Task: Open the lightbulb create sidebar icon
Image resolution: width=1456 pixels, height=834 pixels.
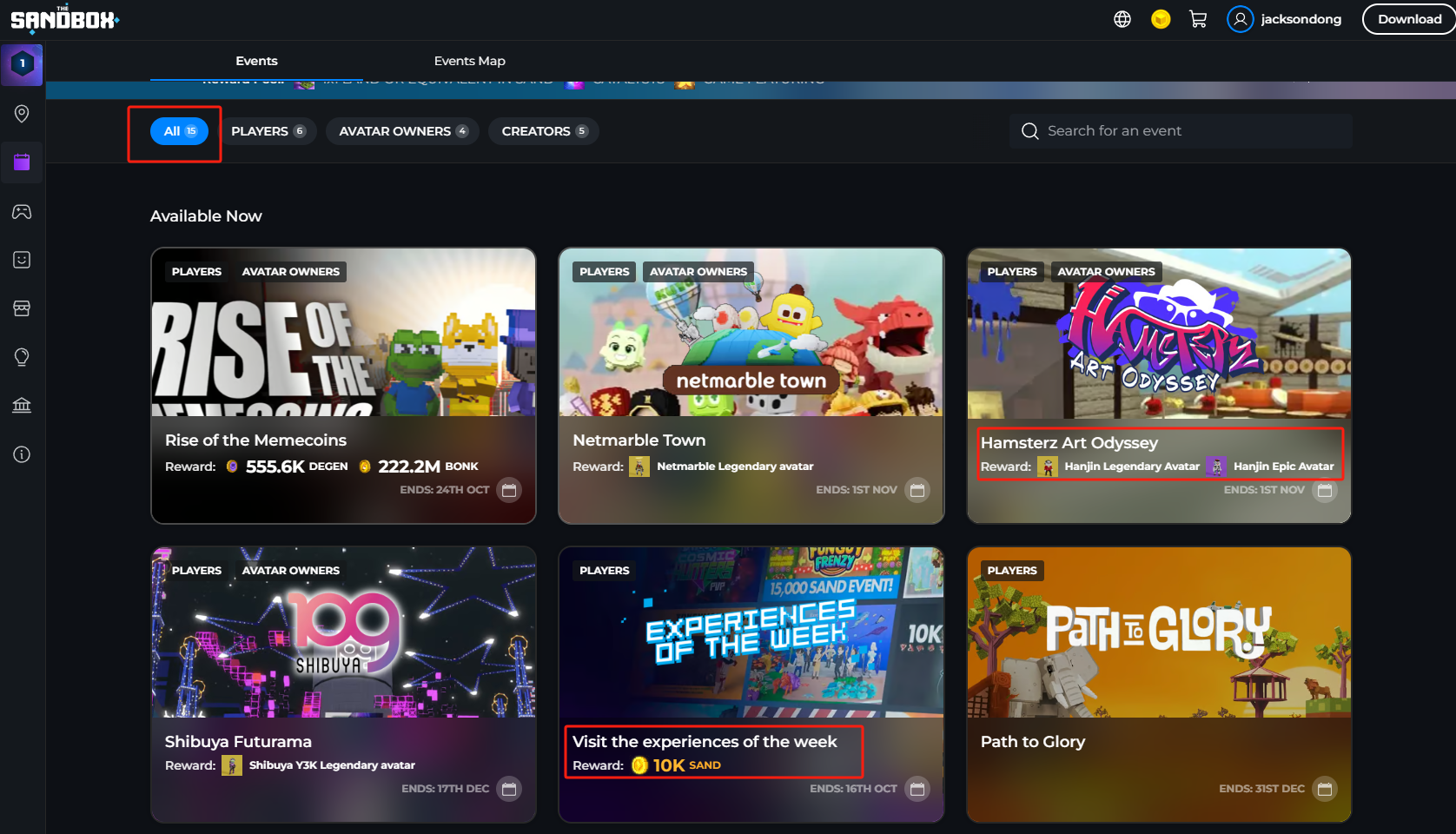Action: tap(22, 357)
